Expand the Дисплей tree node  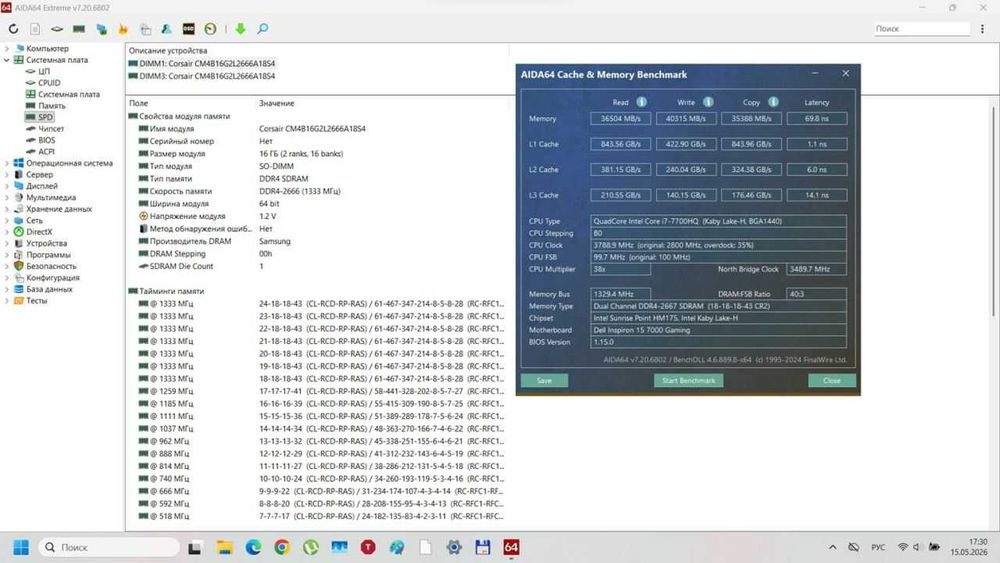point(6,186)
